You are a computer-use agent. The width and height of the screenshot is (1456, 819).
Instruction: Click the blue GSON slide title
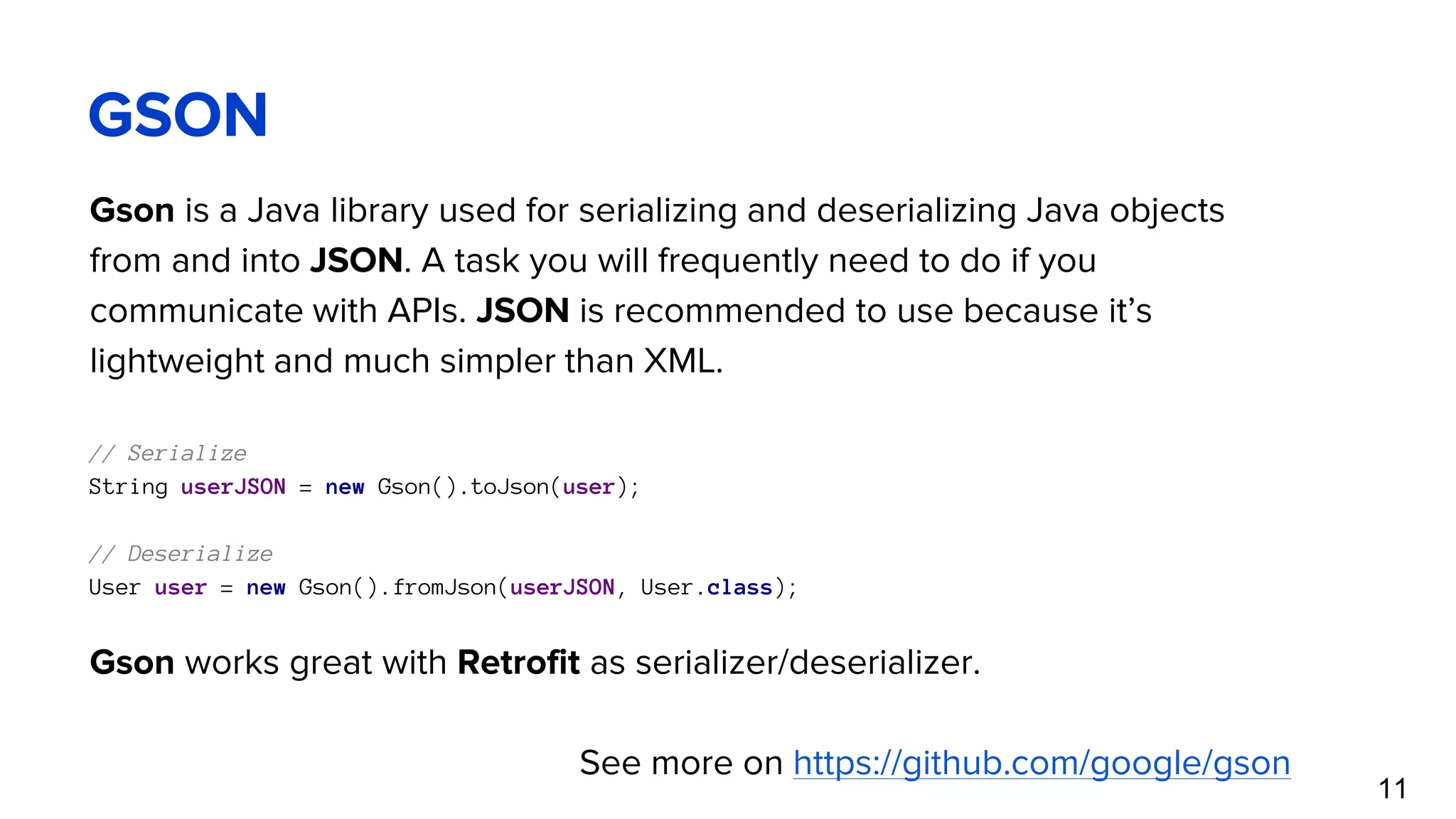coord(178,115)
